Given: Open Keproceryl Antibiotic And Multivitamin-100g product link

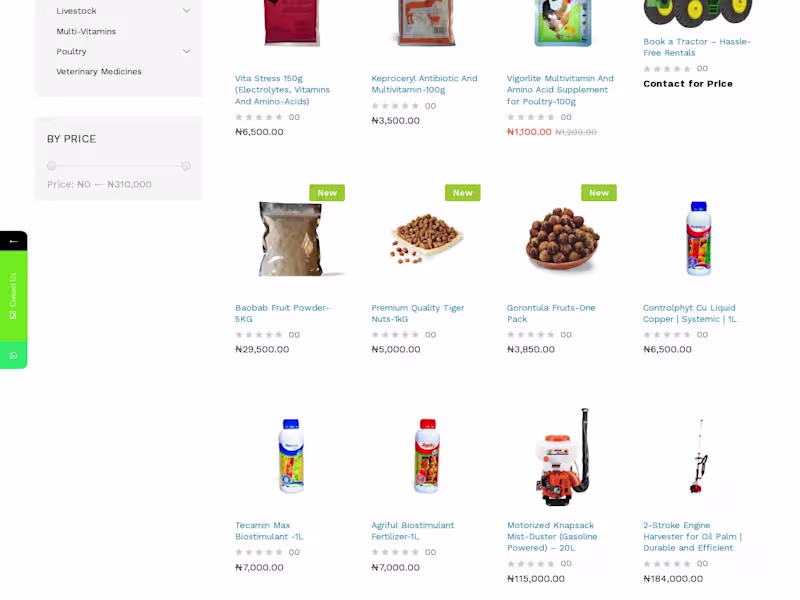Looking at the screenshot, I should (424, 84).
